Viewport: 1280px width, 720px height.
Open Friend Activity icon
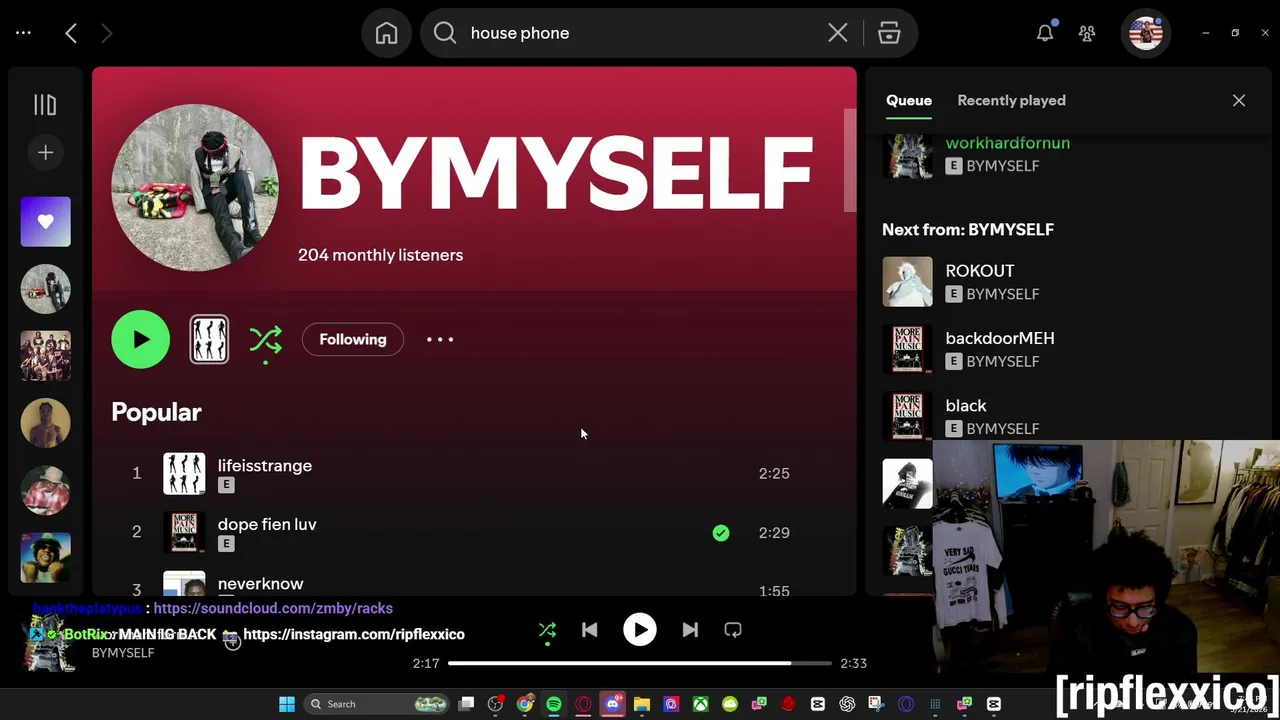[1087, 33]
